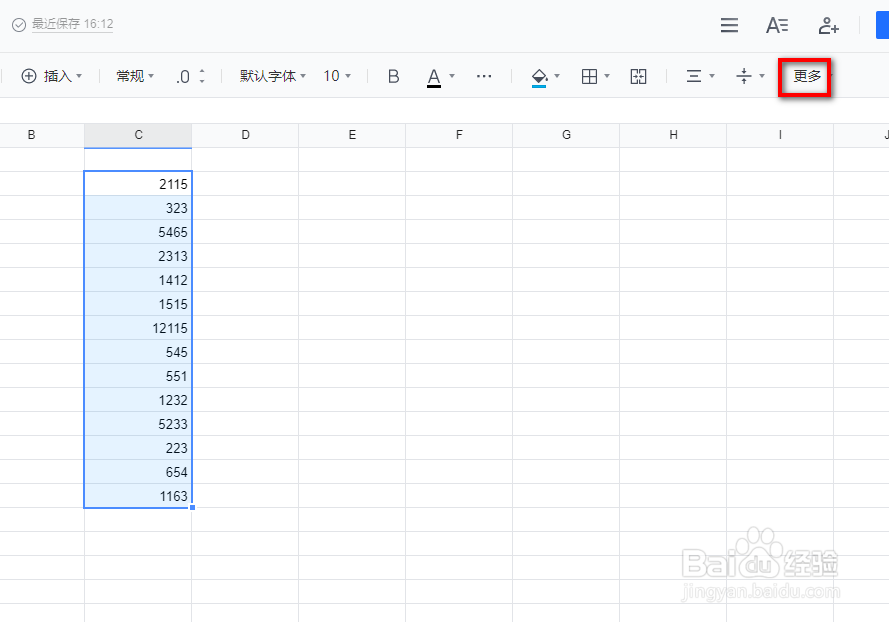889x622 pixels.
Task: Select the cell containing 1232
Action: (x=138, y=400)
